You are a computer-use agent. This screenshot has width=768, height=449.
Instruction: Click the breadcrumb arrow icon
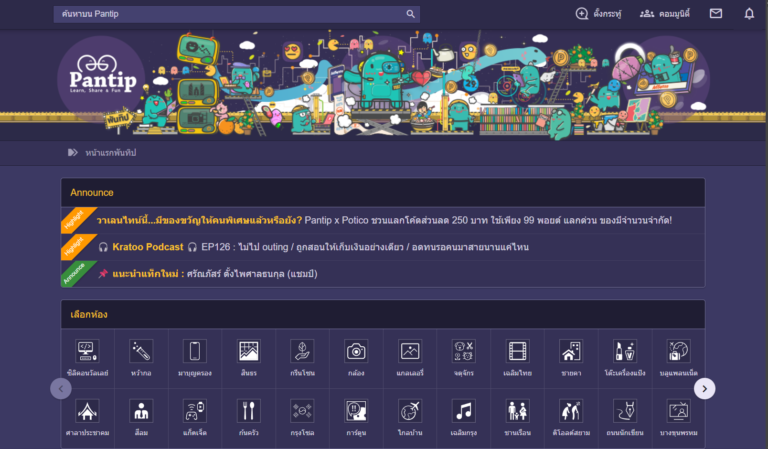pos(72,153)
